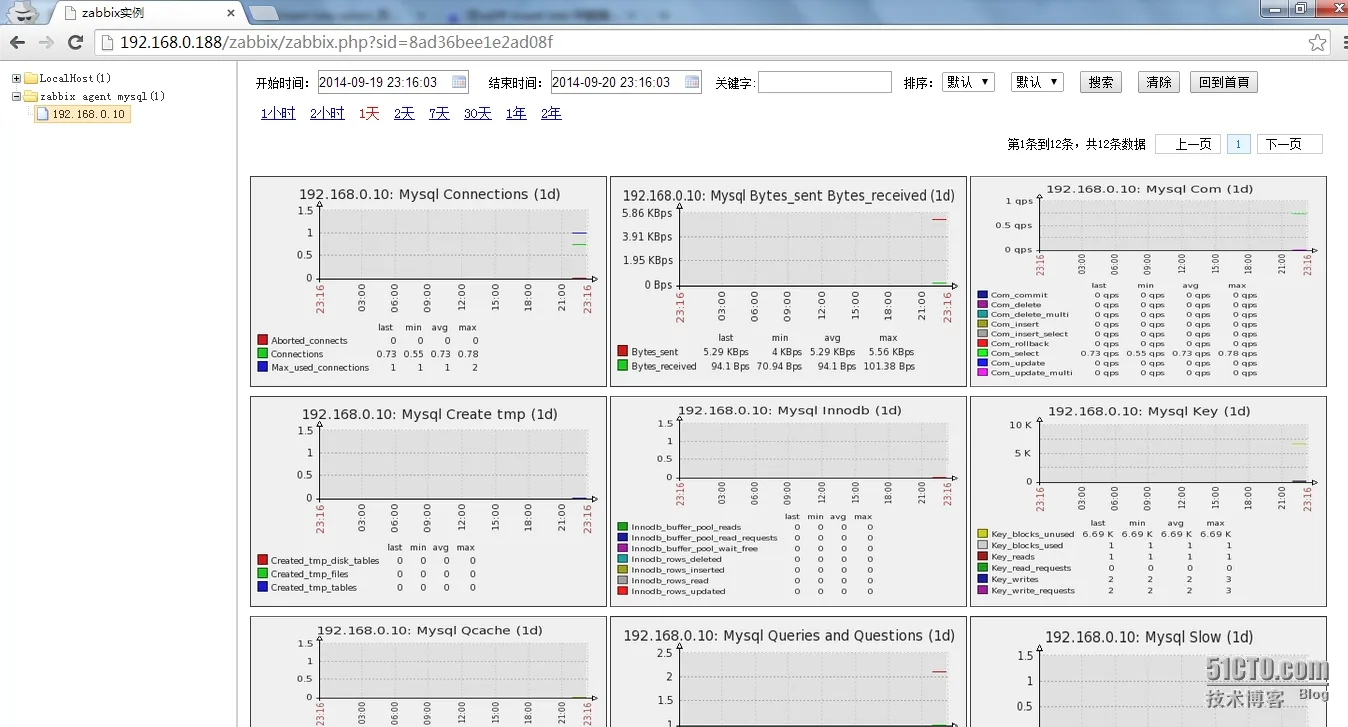Open the calendar picker for 结束时间
This screenshot has width=1348, height=727.
[692, 82]
